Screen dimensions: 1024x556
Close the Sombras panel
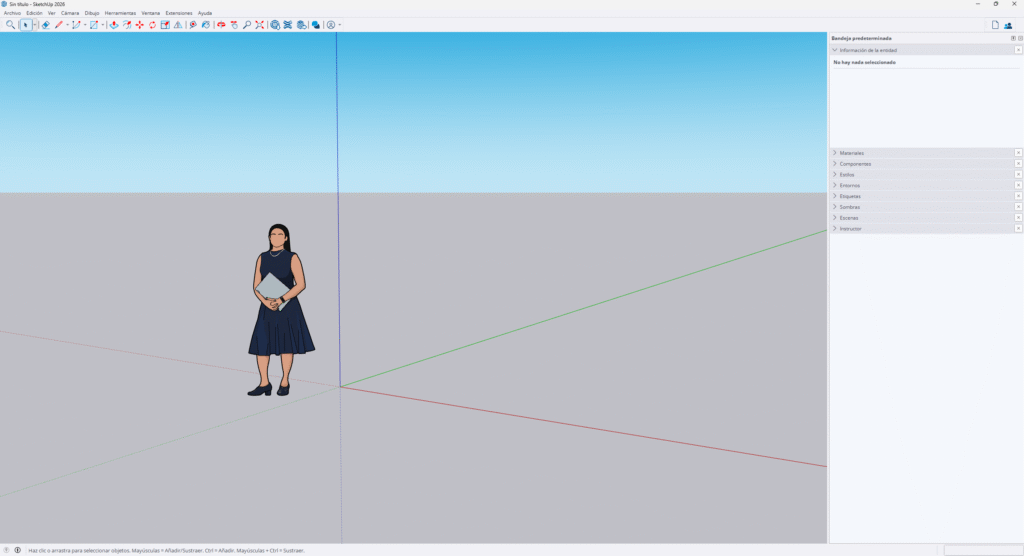click(x=1018, y=207)
